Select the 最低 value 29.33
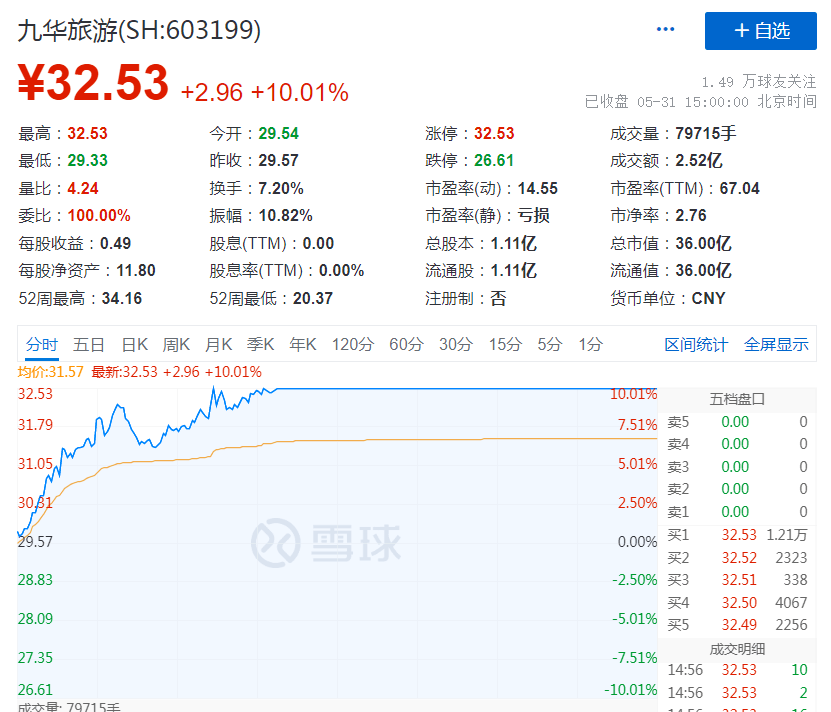The width and height of the screenshot is (831, 712). [87, 160]
